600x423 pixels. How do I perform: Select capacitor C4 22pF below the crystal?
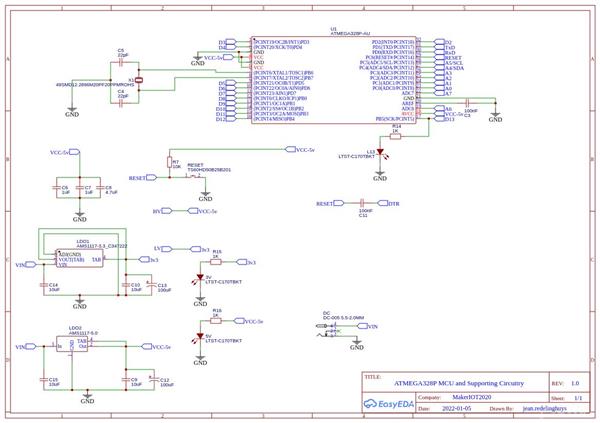121,103
